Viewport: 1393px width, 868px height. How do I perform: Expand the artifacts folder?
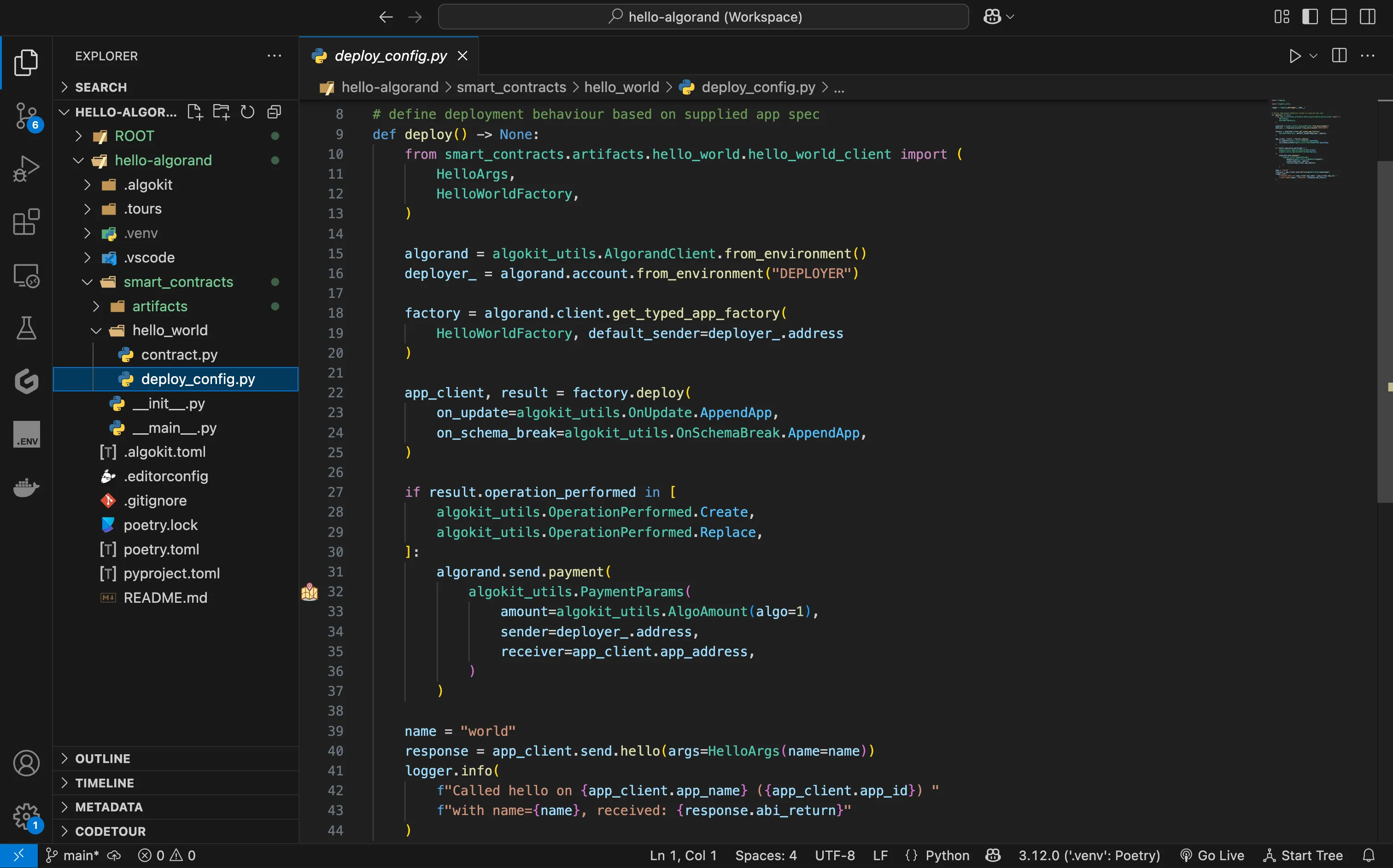pos(96,306)
